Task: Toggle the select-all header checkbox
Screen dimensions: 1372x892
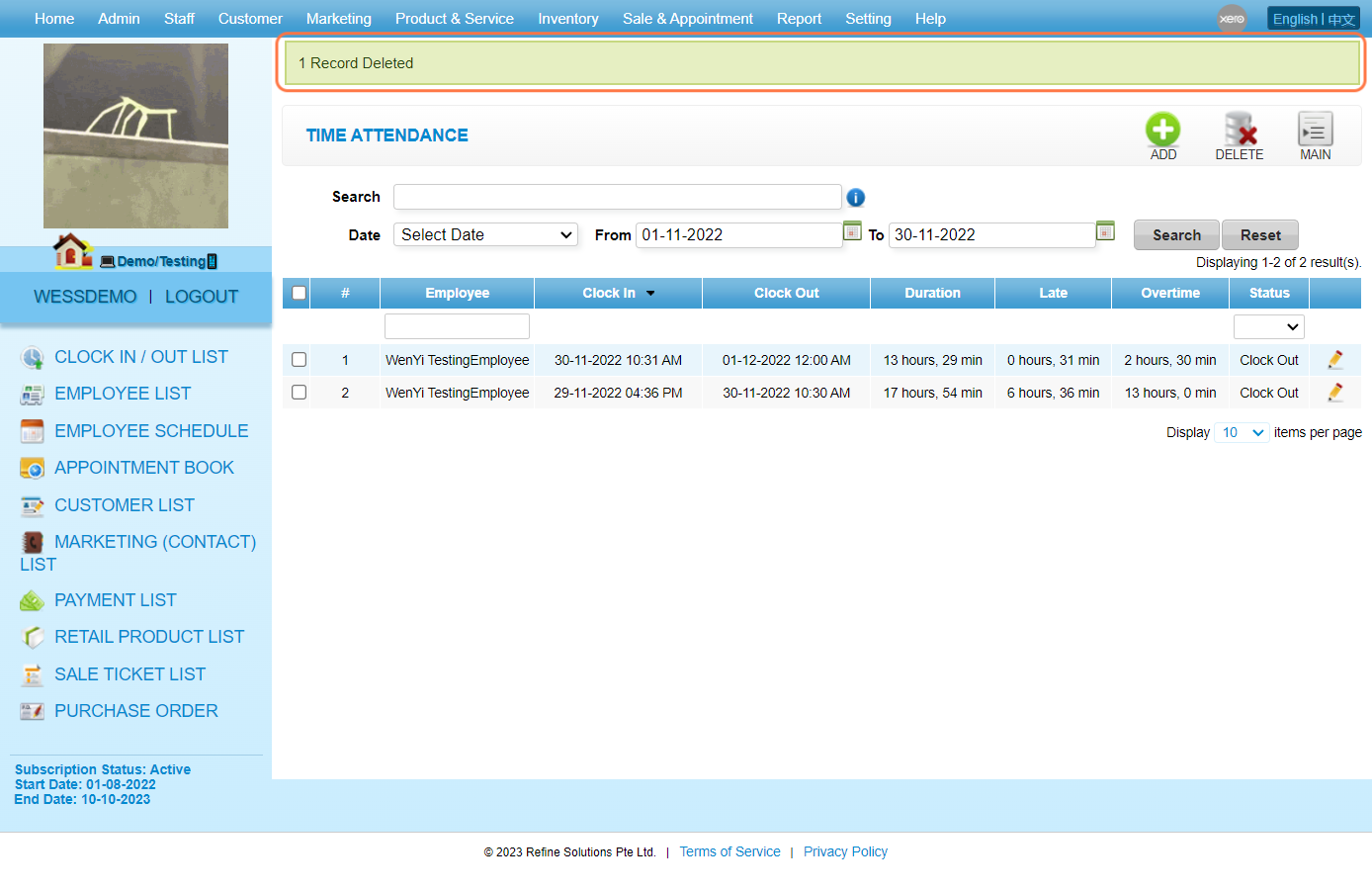Action: (299, 293)
